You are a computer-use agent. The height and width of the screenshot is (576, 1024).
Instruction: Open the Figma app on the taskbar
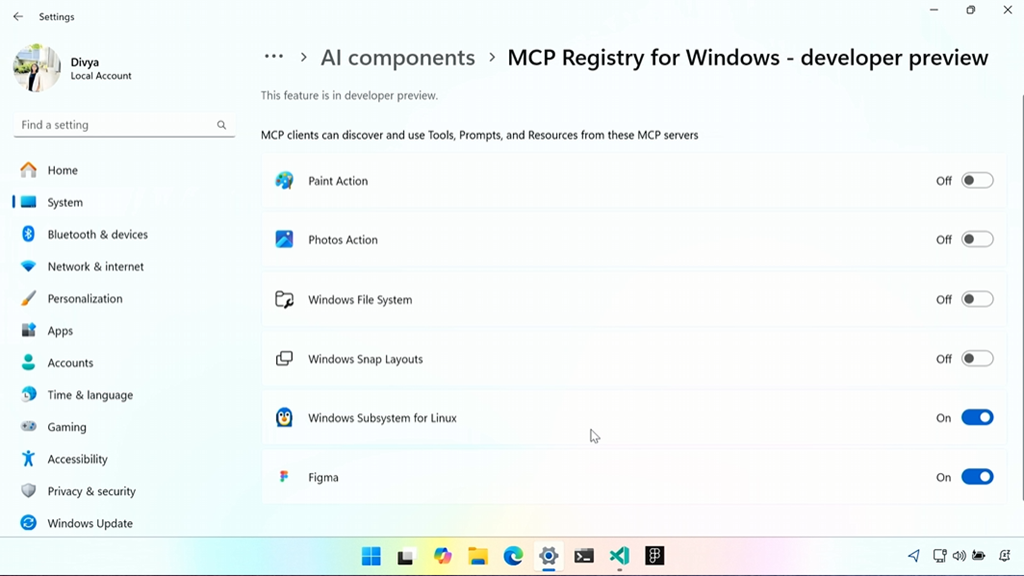click(x=654, y=556)
